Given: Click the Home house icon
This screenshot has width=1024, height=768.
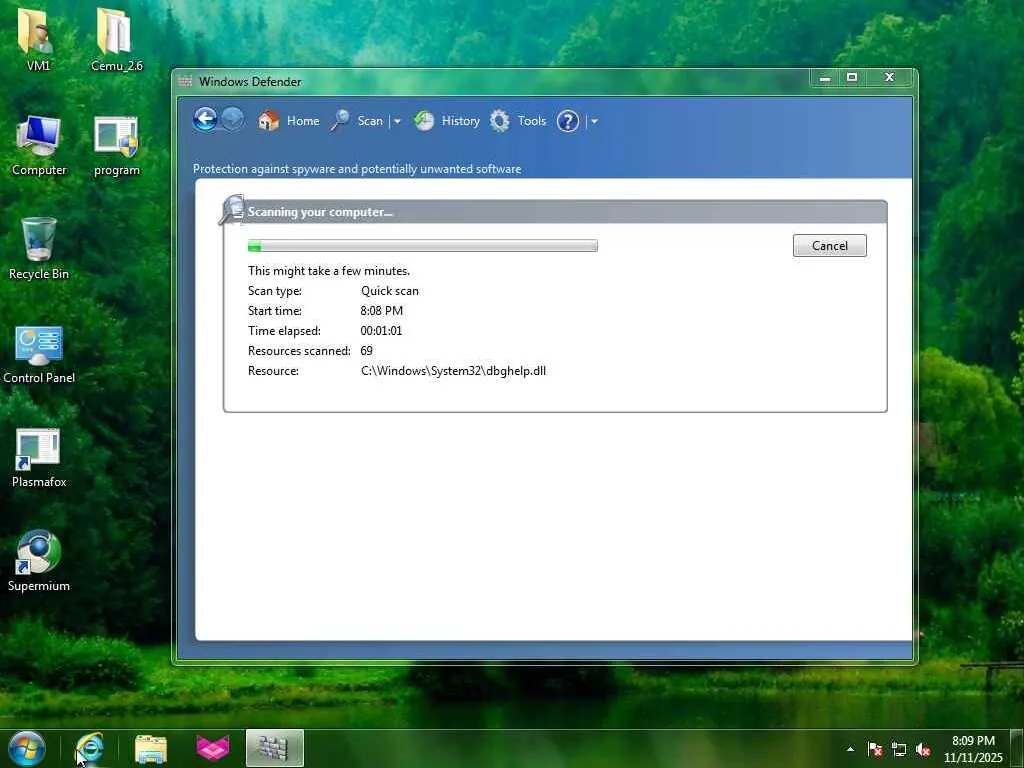Looking at the screenshot, I should point(268,121).
